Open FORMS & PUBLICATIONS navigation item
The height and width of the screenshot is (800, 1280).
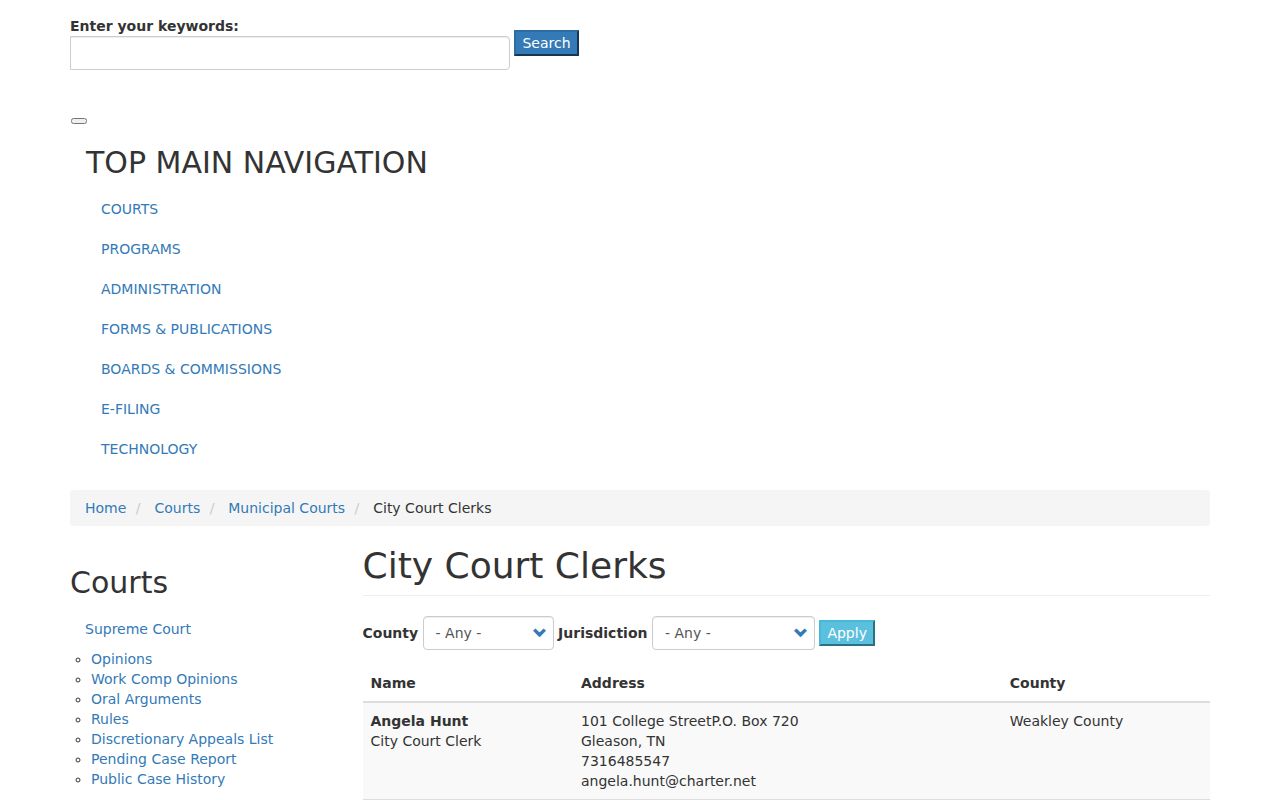pos(186,329)
